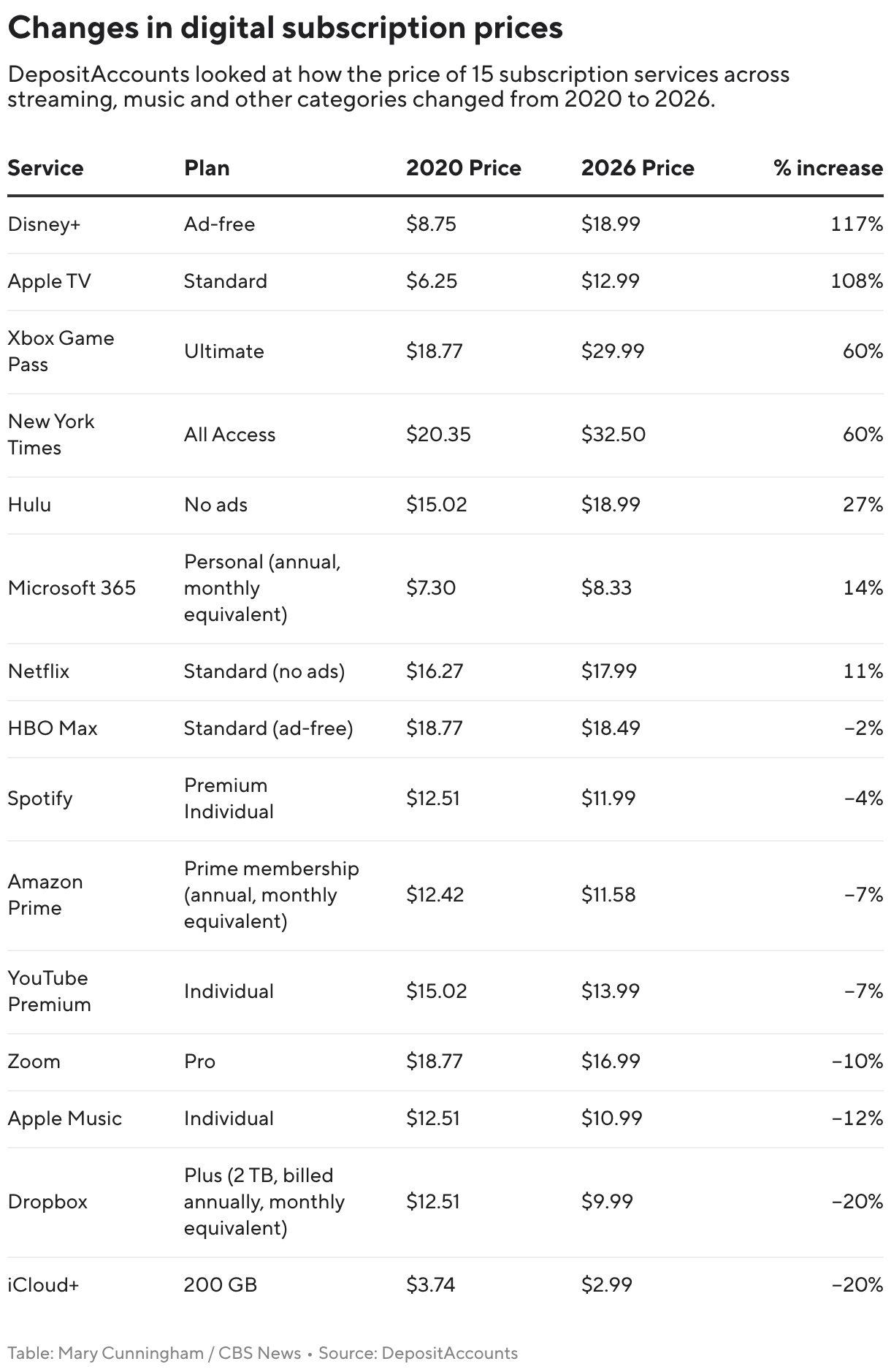Click the Plan column header

pos(207,168)
